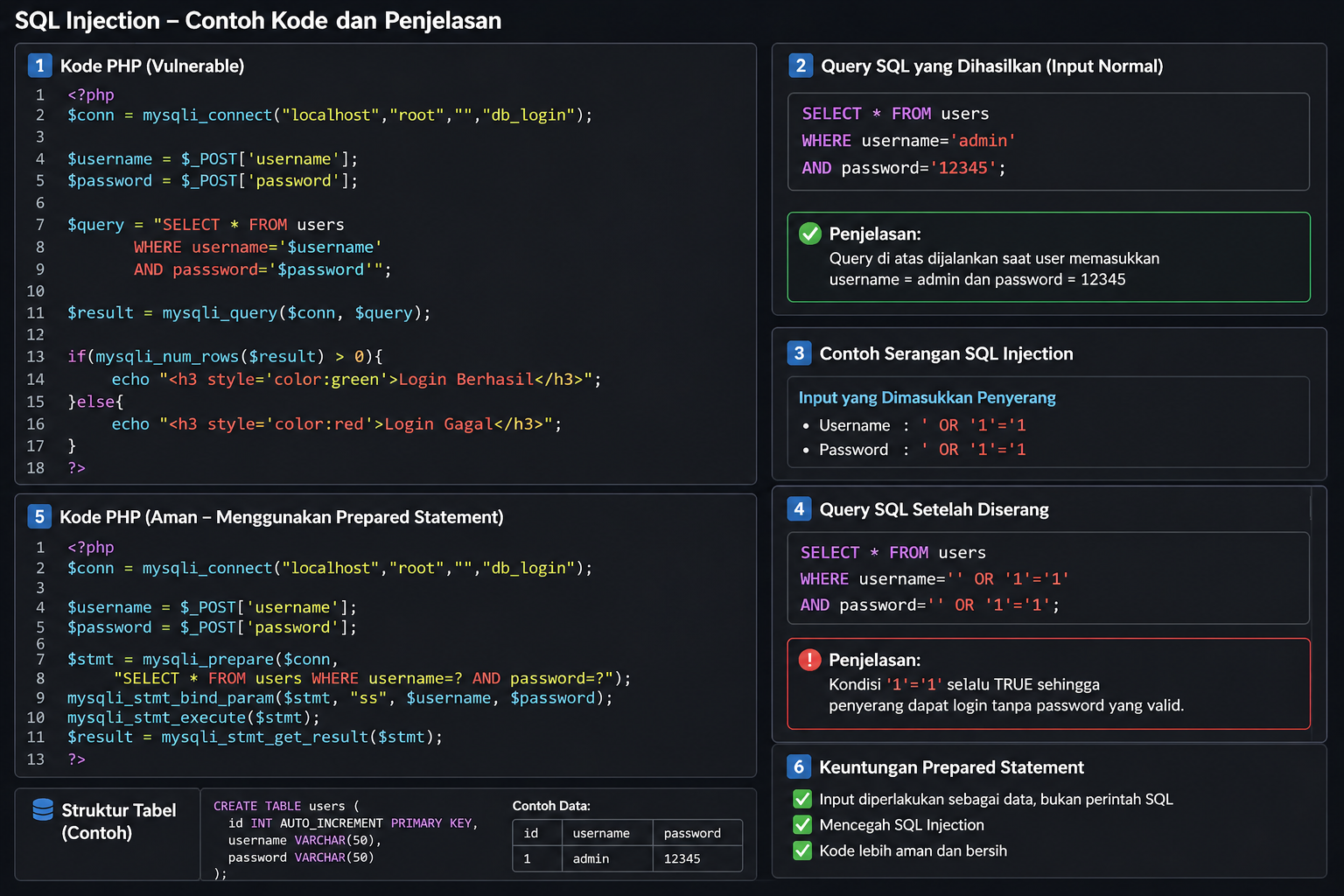Toggle checkbox for Input diperlakukan sebagai data

coord(801,799)
